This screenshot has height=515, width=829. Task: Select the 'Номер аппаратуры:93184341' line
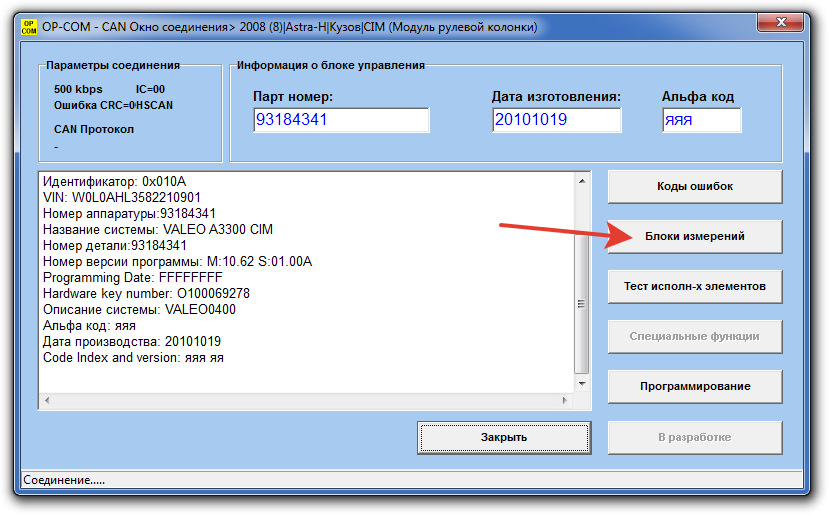[x=129, y=214]
